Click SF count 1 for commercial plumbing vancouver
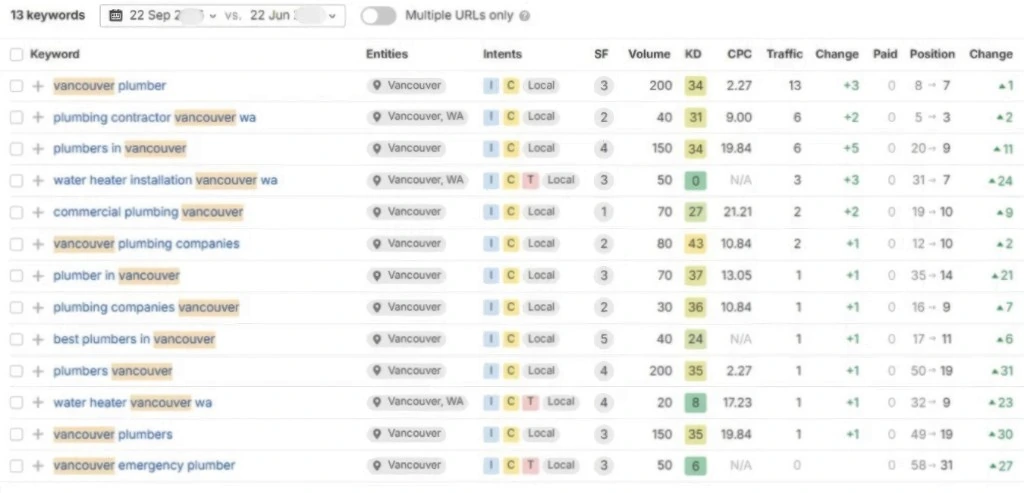 pyautogui.click(x=604, y=212)
